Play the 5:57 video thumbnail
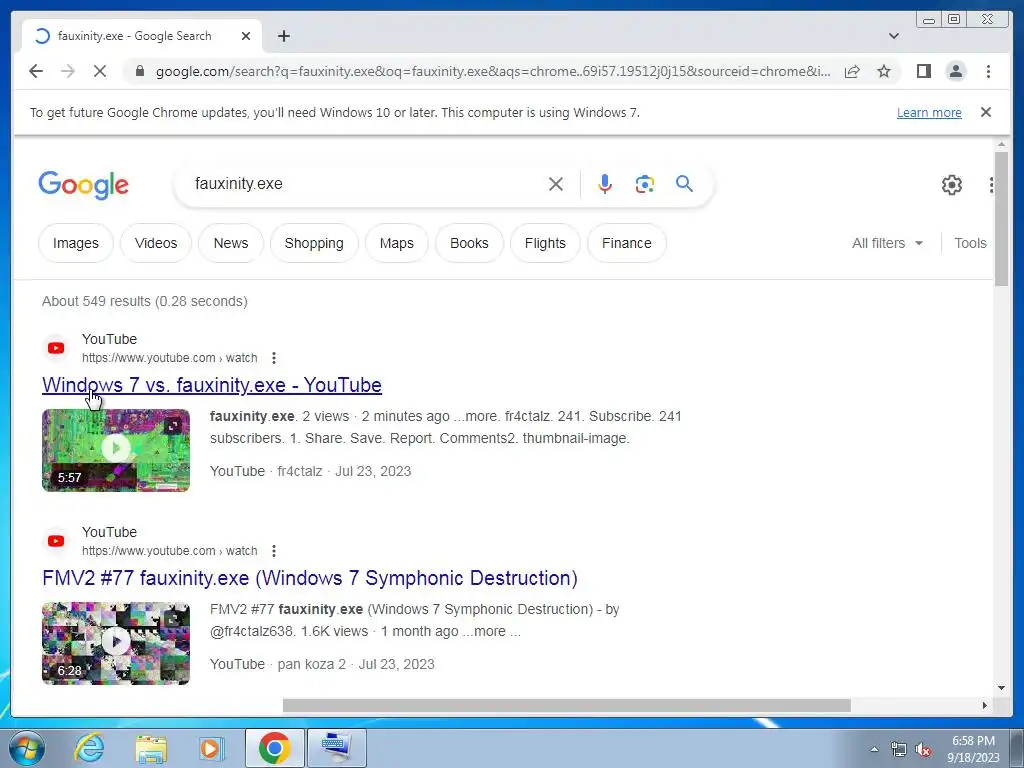This screenshot has height=768, width=1024. click(x=116, y=450)
